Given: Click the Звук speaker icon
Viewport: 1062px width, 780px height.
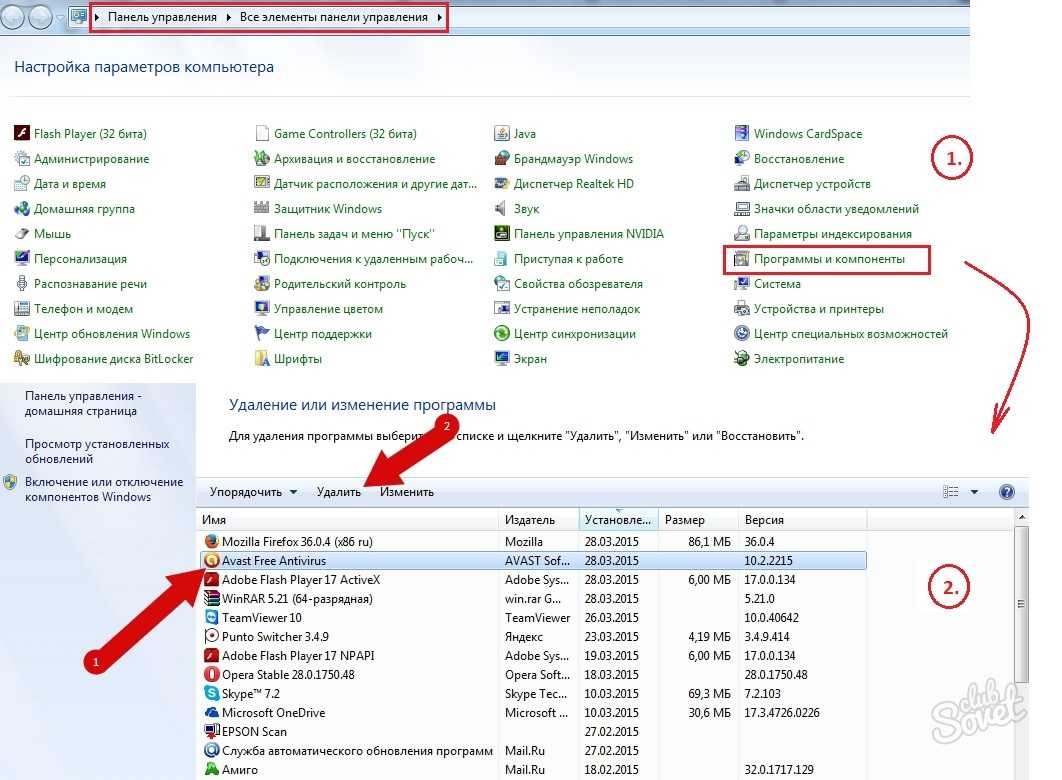Looking at the screenshot, I should (x=502, y=209).
